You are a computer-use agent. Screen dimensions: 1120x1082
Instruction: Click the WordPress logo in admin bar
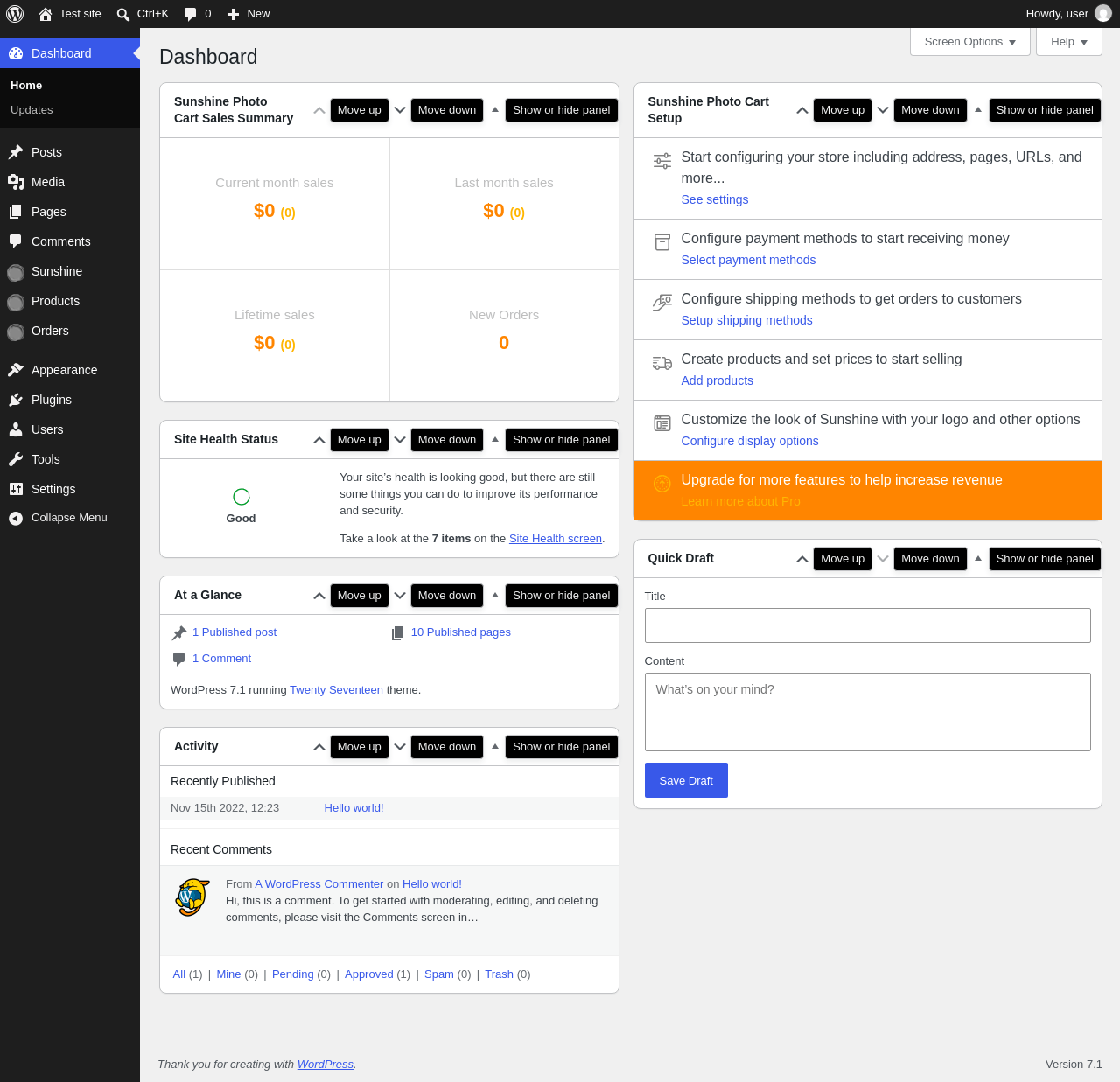point(15,14)
